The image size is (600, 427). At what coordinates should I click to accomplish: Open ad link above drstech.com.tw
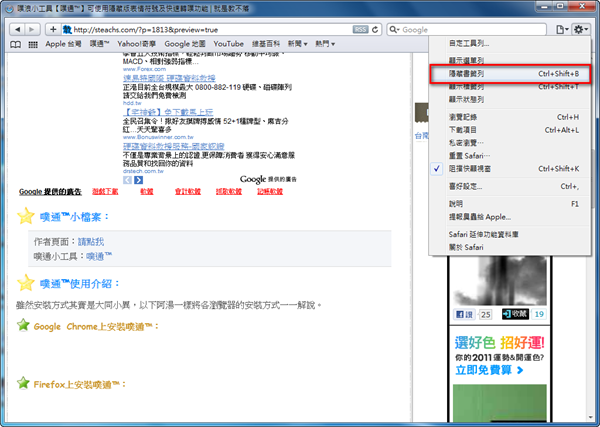click(x=174, y=146)
